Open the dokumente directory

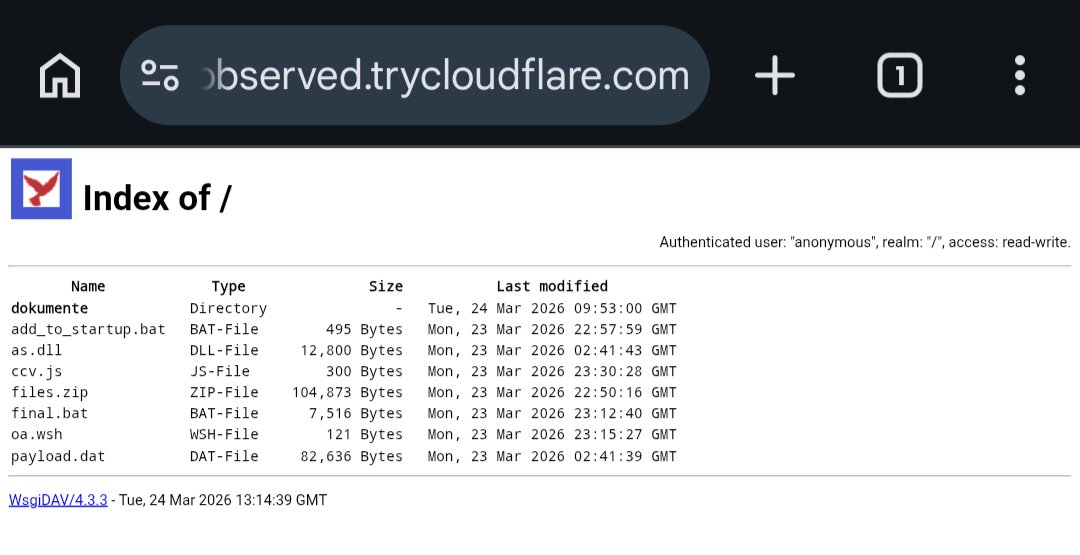(x=49, y=308)
